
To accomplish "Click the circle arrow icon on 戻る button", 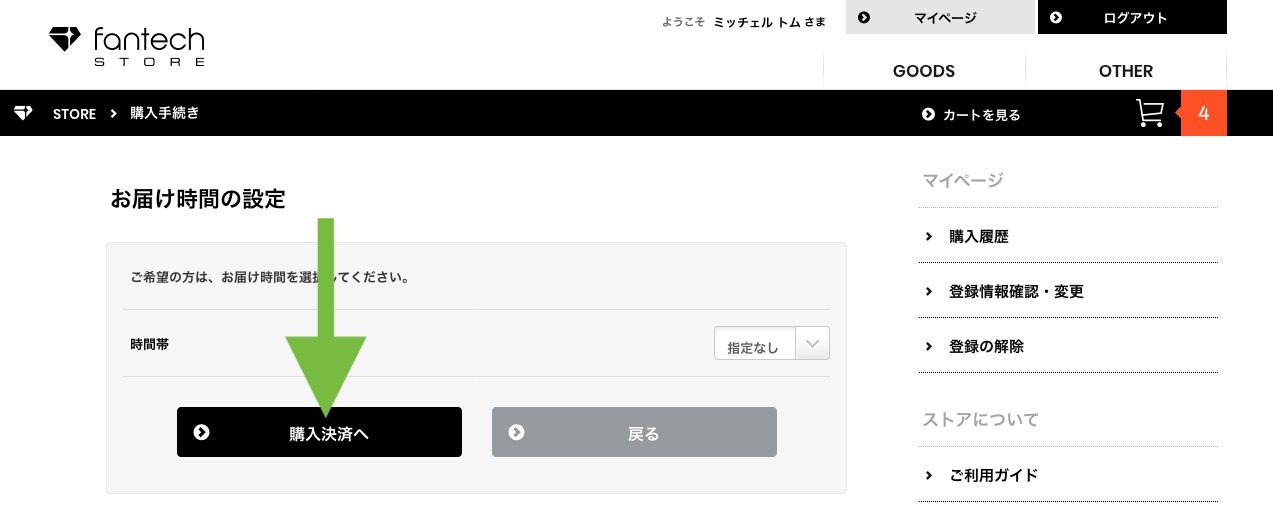I will coord(516,432).
